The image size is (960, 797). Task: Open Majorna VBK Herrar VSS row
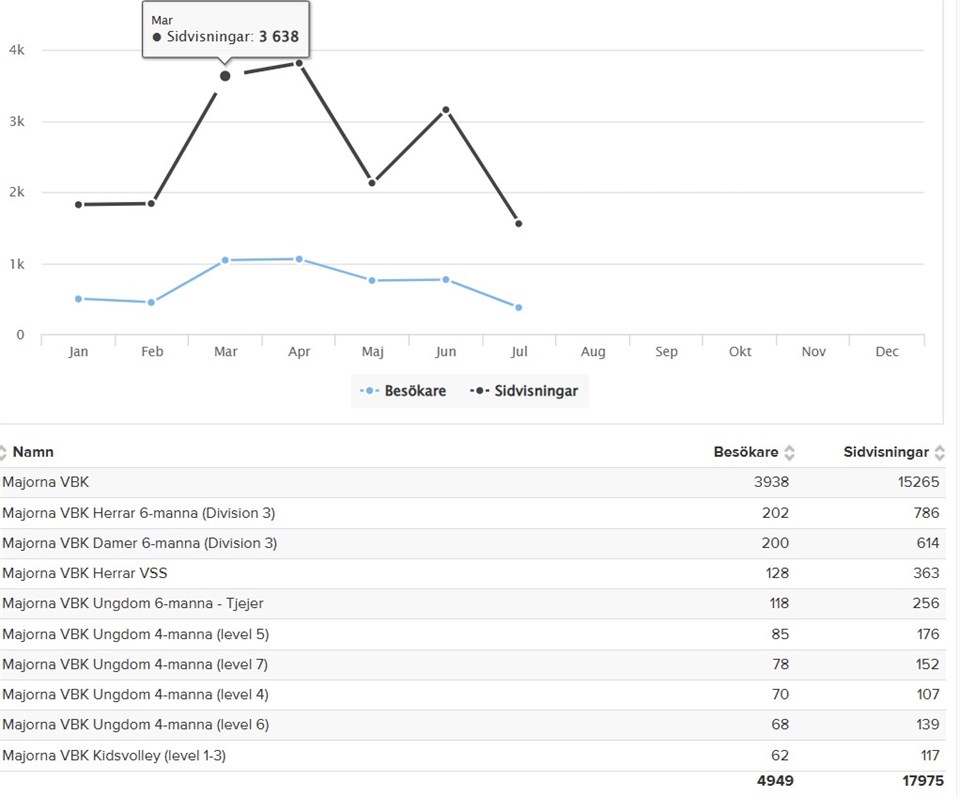pyautogui.click(x=83, y=573)
